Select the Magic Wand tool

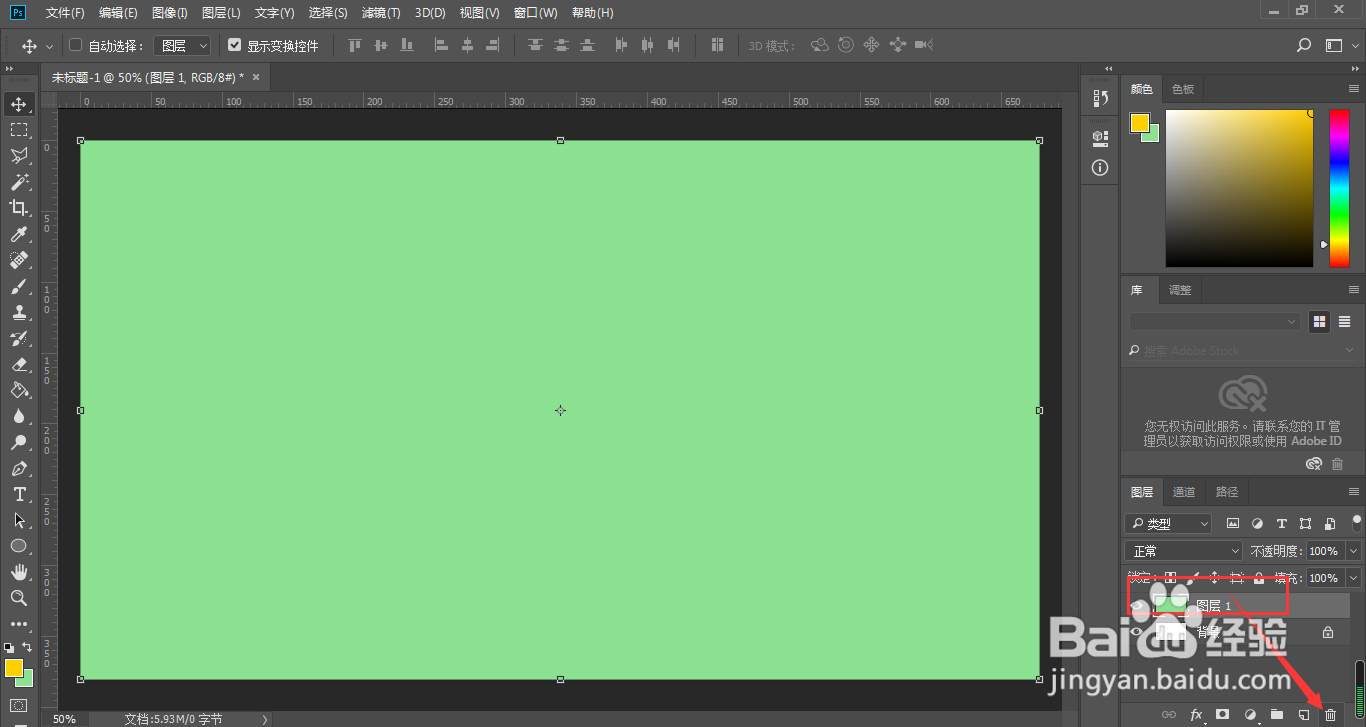coord(19,182)
